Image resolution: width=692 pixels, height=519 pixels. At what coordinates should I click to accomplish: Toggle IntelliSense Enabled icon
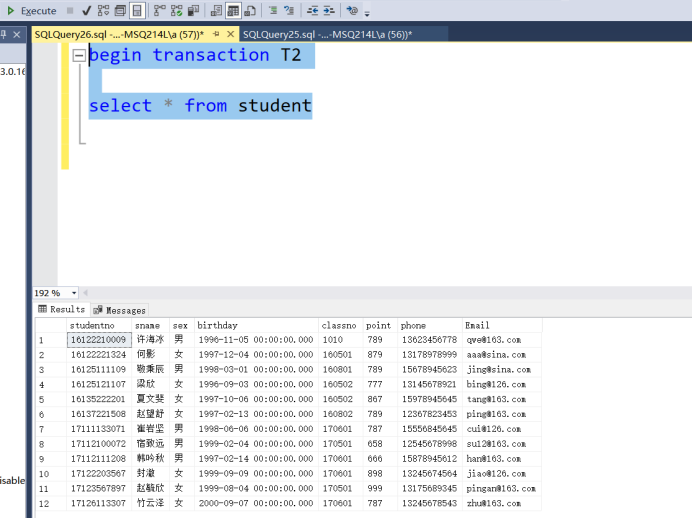[137, 11]
